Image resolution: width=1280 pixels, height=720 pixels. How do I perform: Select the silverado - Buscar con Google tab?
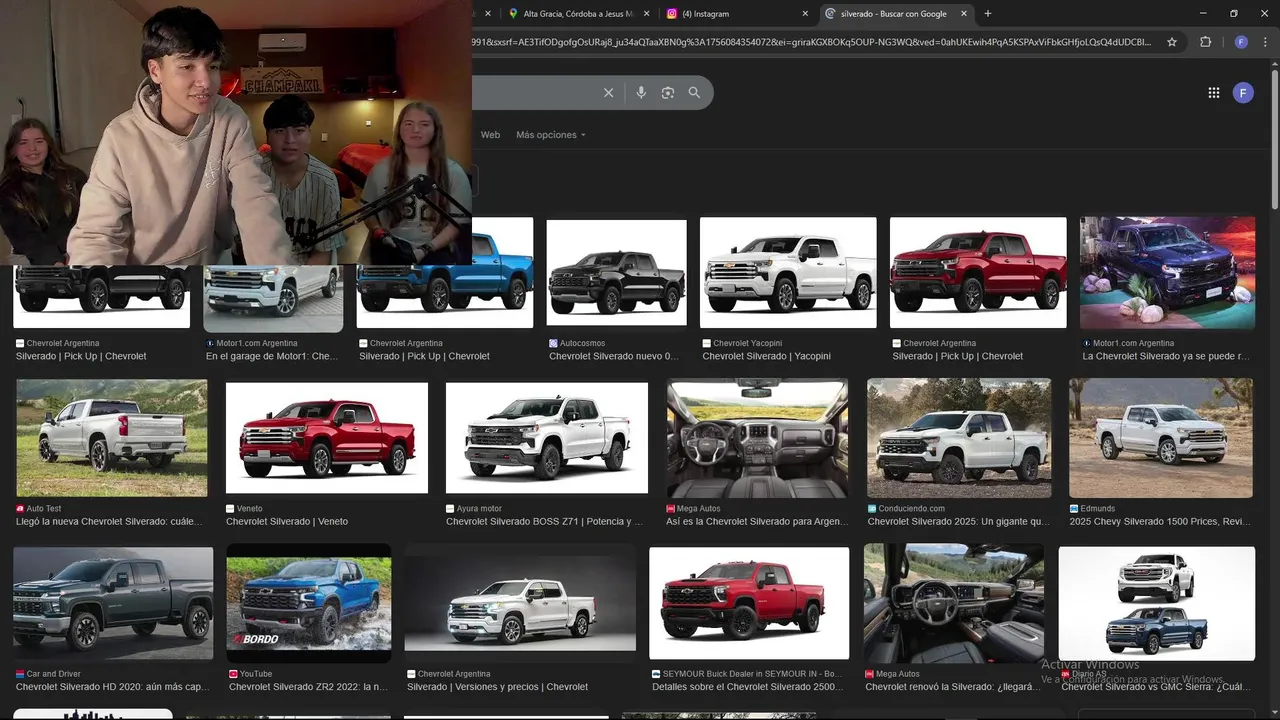pos(895,14)
